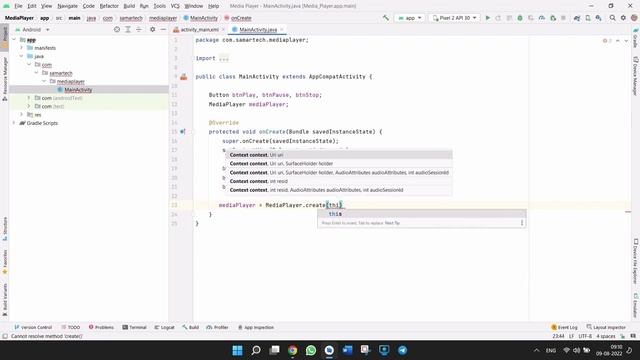Expand the com (androidTest) package
This screenshot has height=360, width=640.
[x=29, y=98]
